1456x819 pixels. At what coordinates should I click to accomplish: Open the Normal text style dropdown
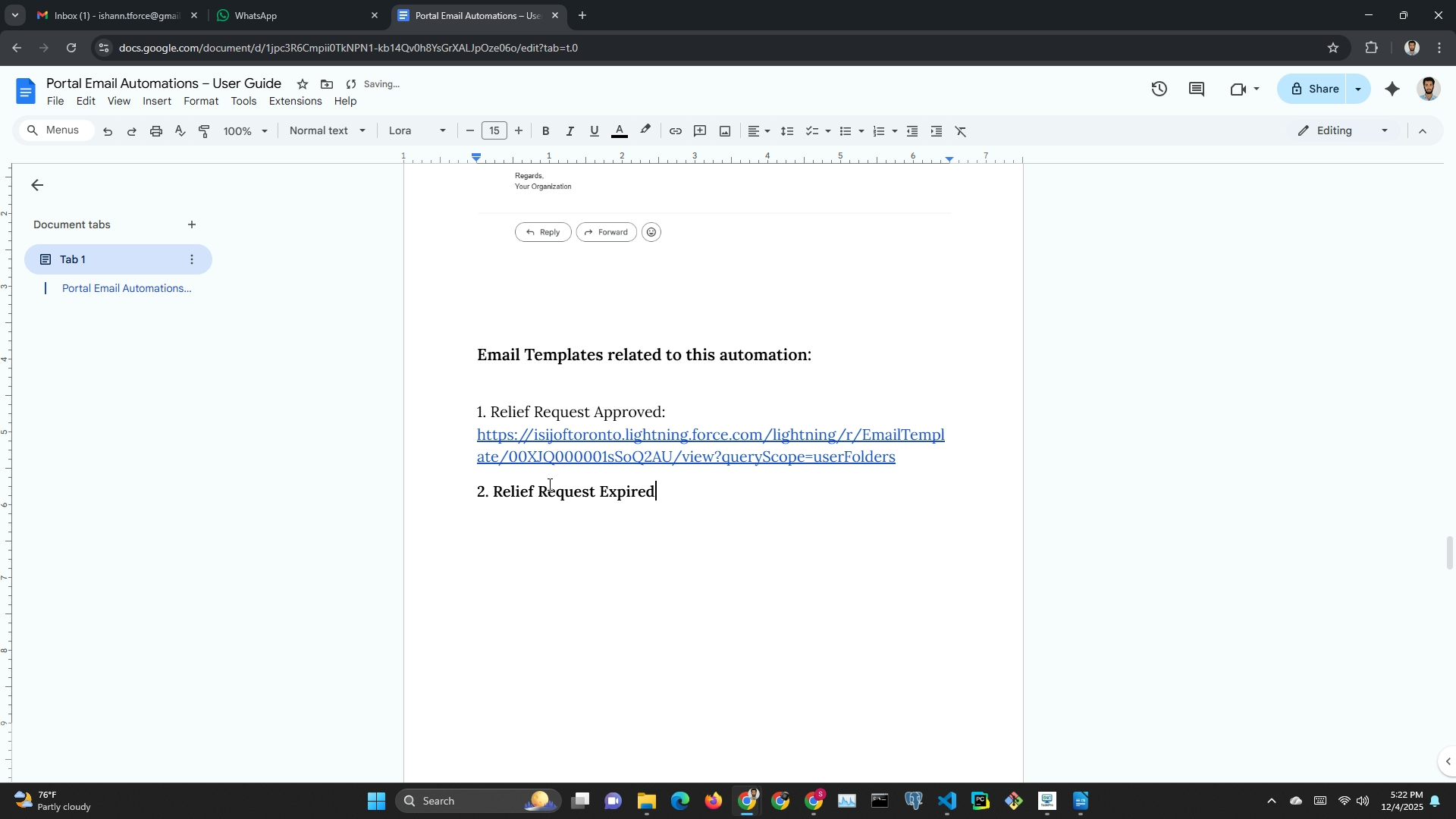[x=327, y=130]
